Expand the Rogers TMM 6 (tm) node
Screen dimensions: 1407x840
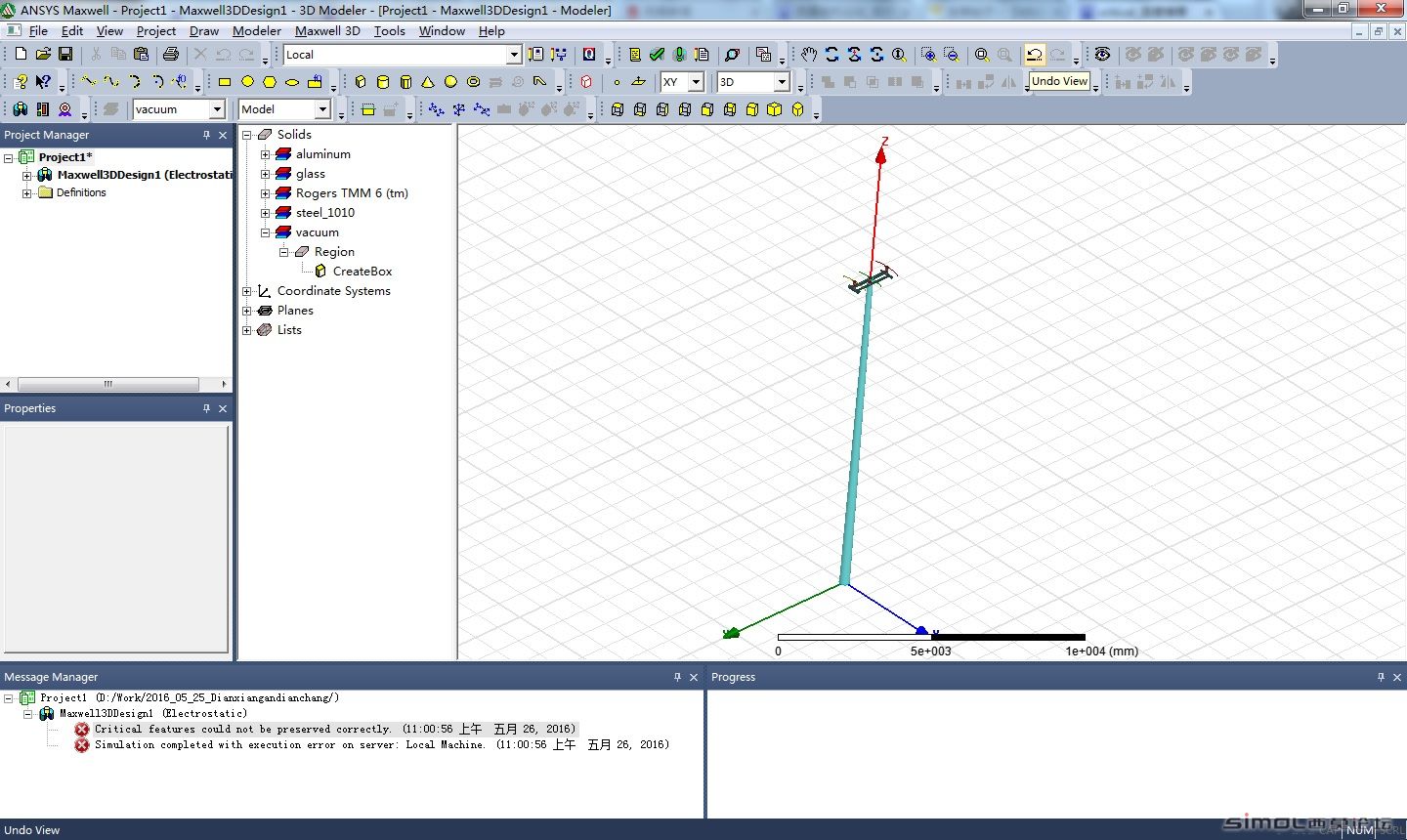click(265, 193)
